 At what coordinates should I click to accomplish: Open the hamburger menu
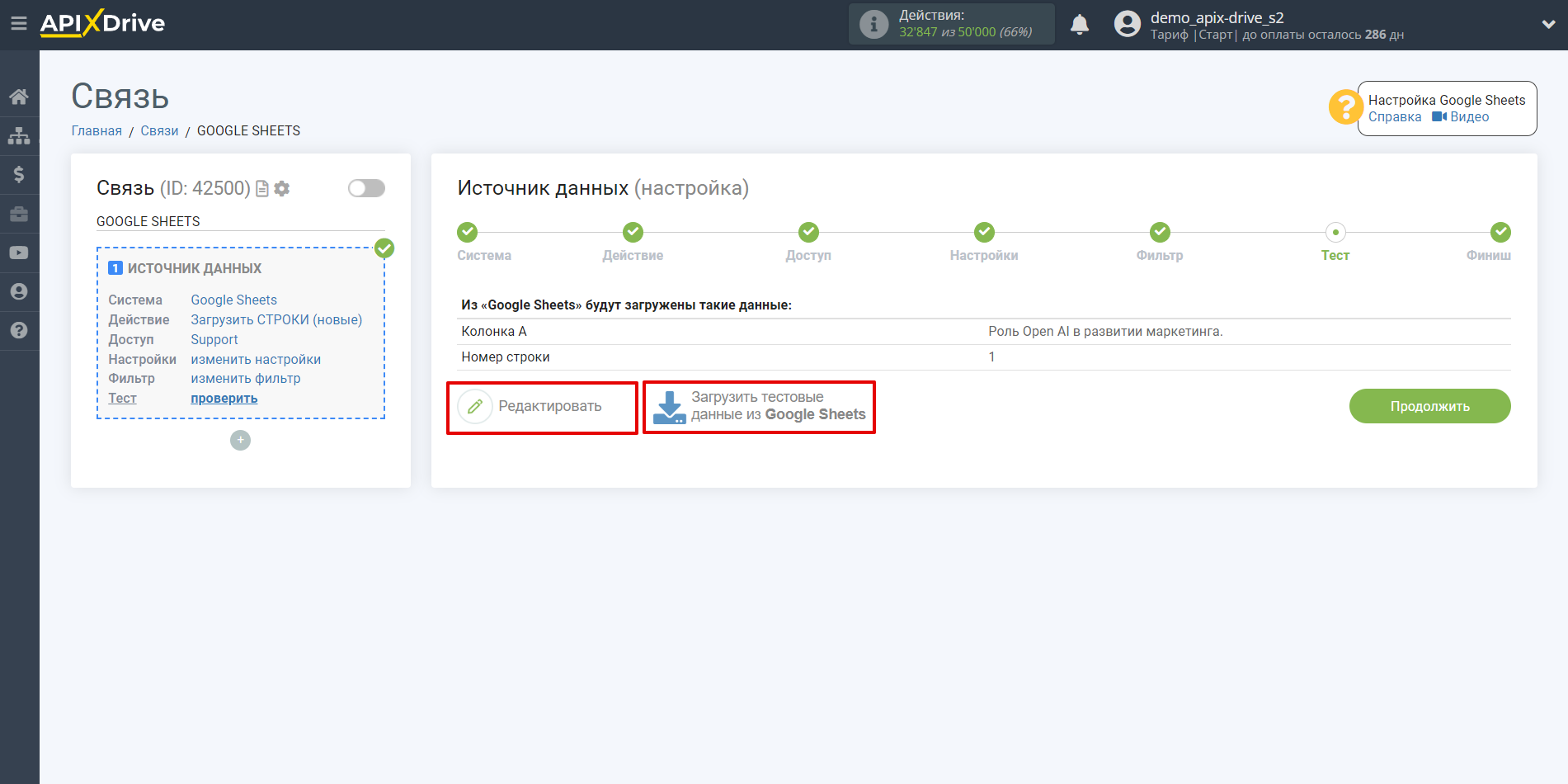tap(19, 24)
